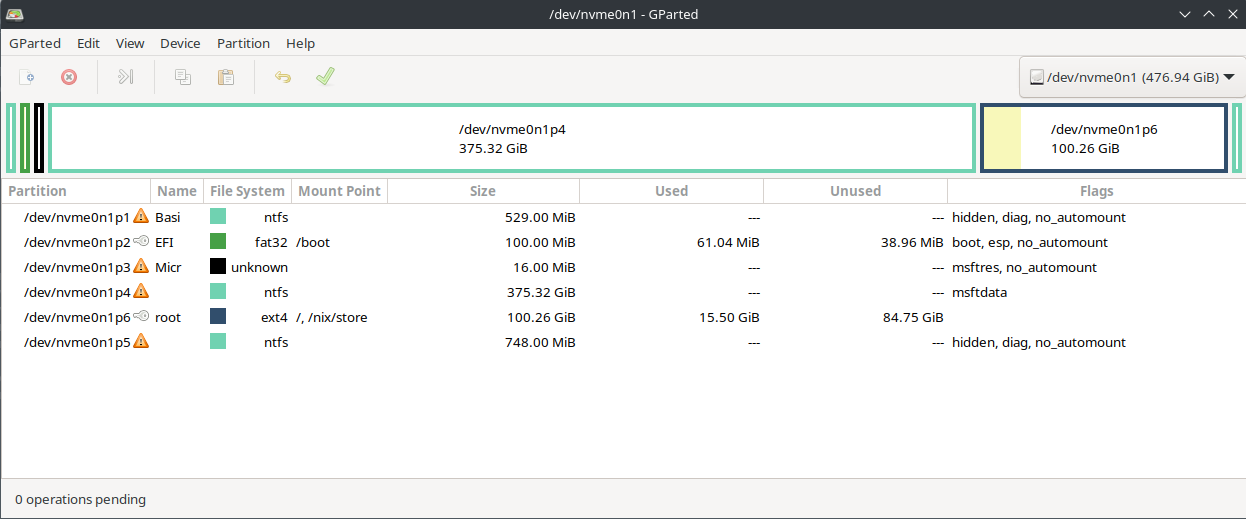Click warning icon beside /dev/nvme0n1p1

click(x=141, y=216)
